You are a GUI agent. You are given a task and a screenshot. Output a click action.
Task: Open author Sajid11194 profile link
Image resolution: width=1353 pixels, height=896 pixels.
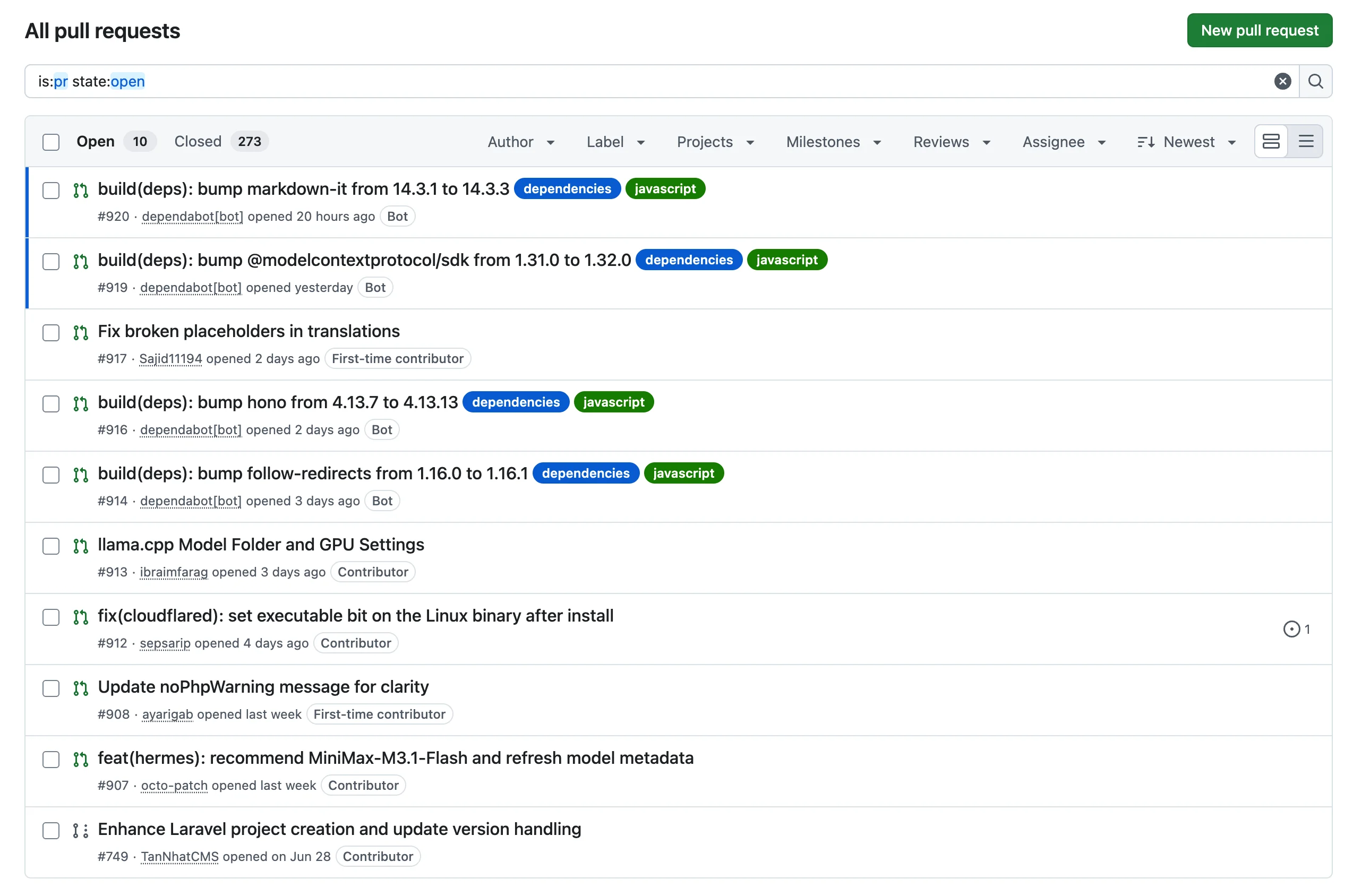coord(170,359)
